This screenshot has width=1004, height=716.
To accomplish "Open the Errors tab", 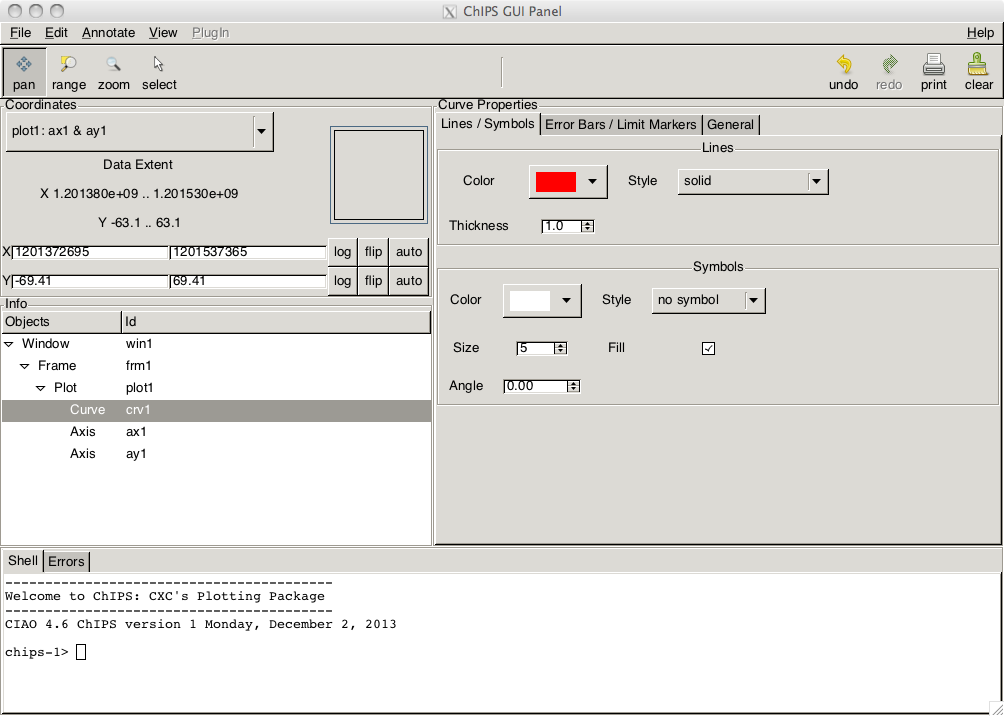I will pos(66,562).
